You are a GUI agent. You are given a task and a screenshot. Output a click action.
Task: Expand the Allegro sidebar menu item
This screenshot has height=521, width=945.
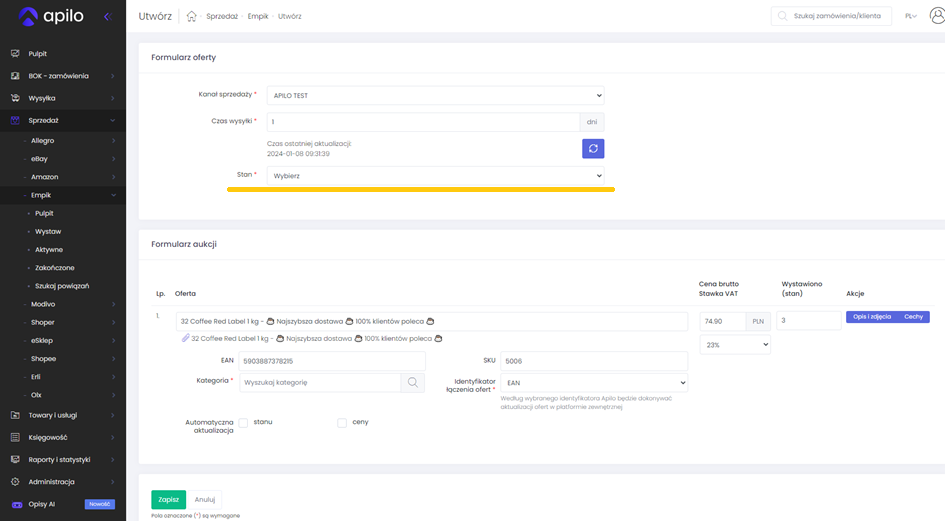click(x=43, y=141)
